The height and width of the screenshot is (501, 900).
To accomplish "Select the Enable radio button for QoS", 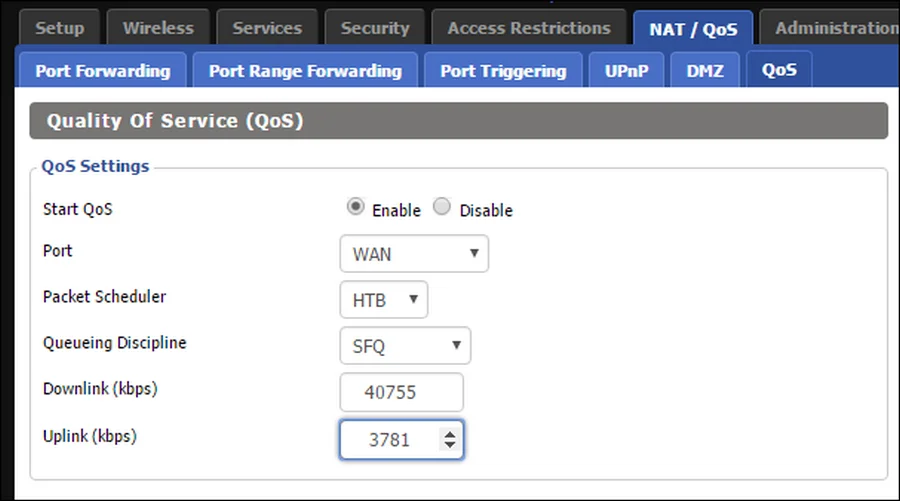I will pyautogui.click(x=355, y=207).
